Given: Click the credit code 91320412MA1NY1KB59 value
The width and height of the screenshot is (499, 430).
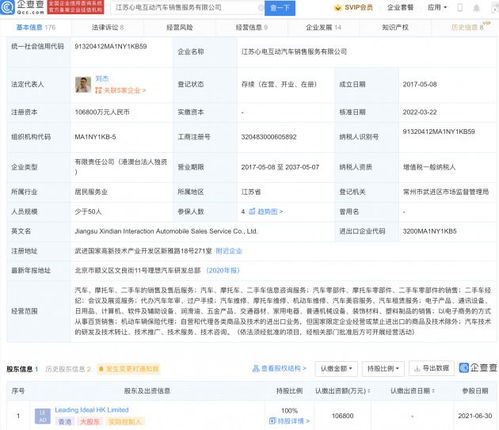Looking at the screenshot, I should click(x=111, y=46).
